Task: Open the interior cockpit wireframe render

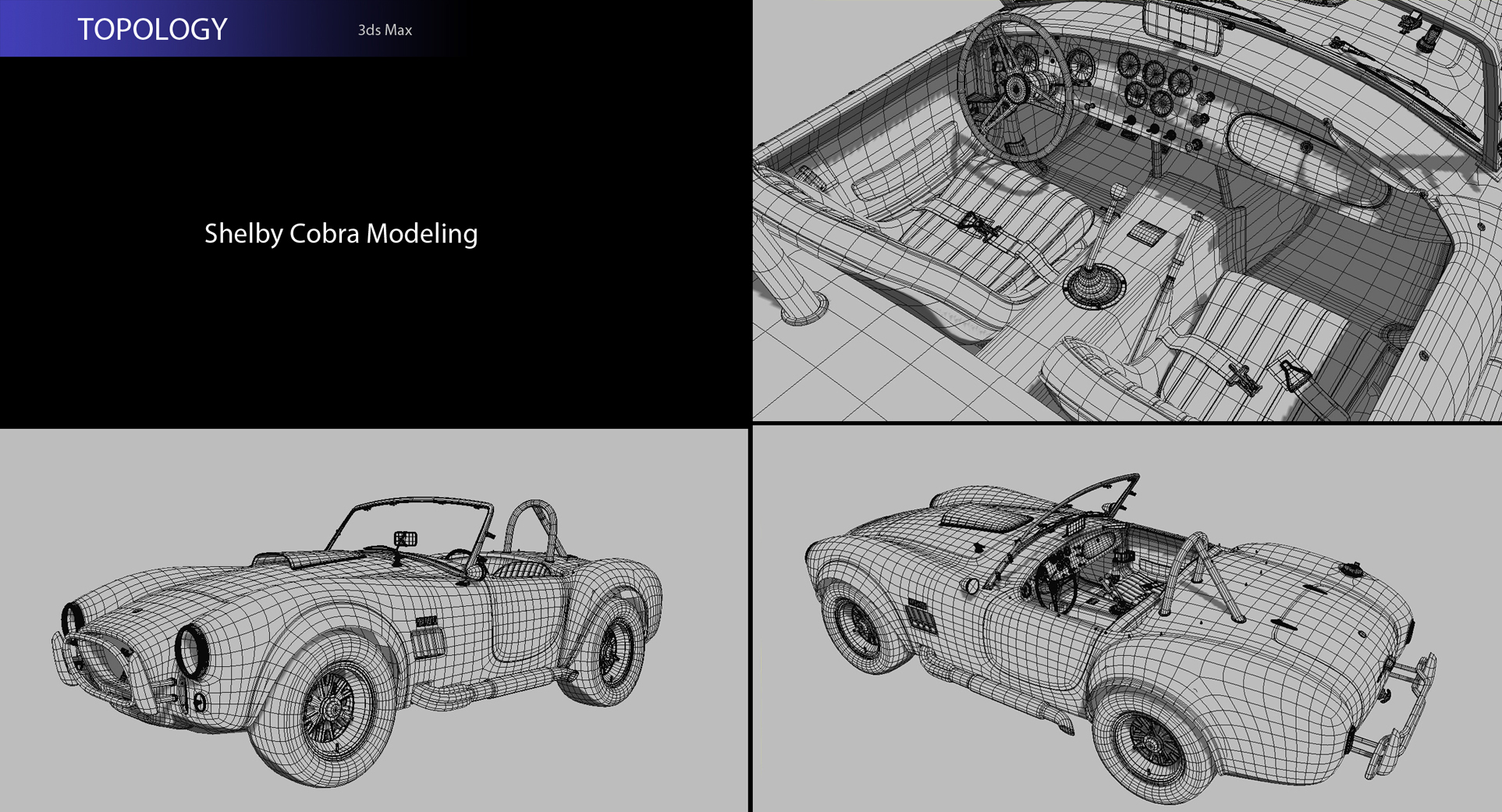Action: coord(1127,211)
